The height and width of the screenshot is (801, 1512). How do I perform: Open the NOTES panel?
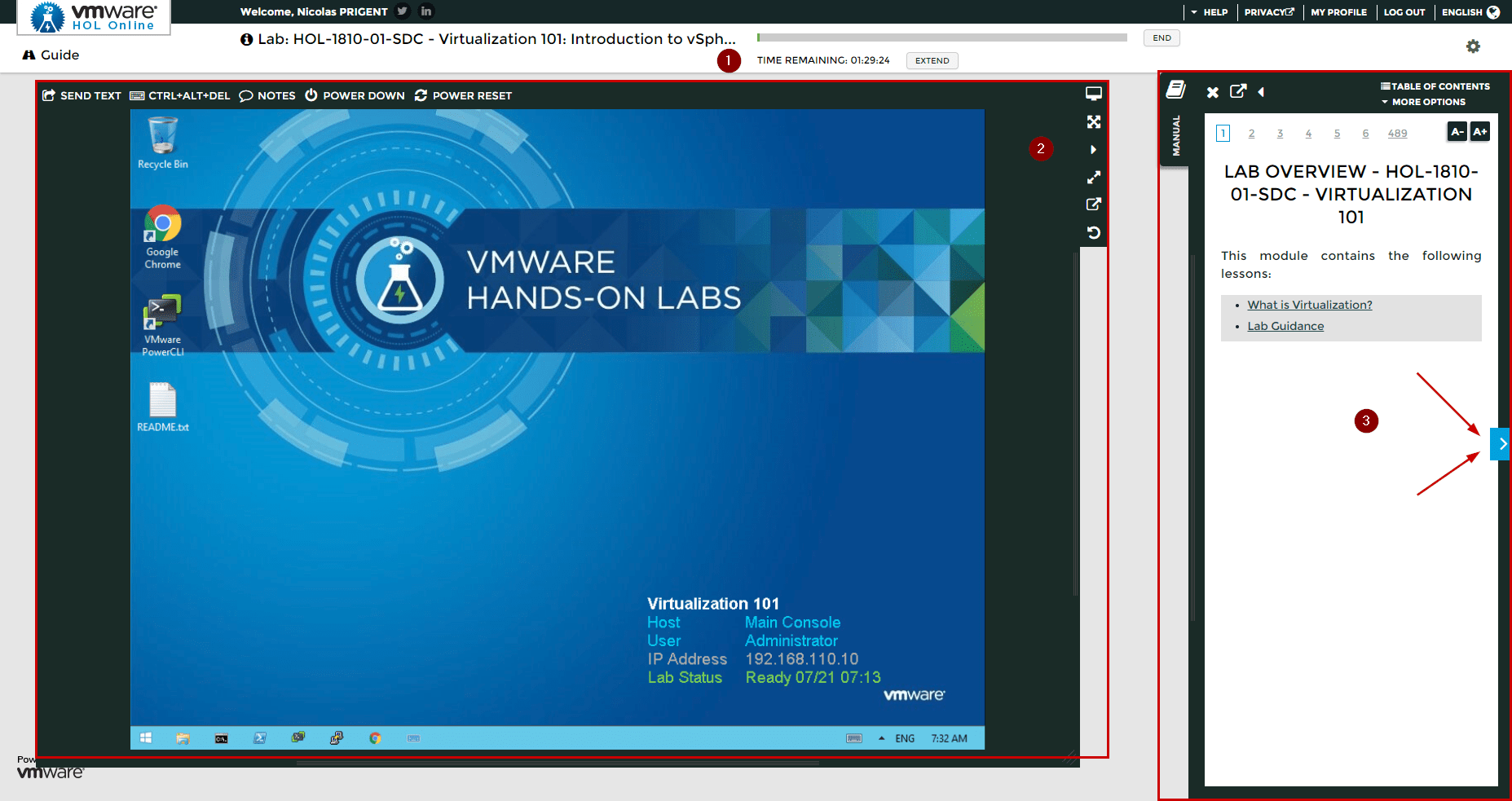tap(267, 95)
